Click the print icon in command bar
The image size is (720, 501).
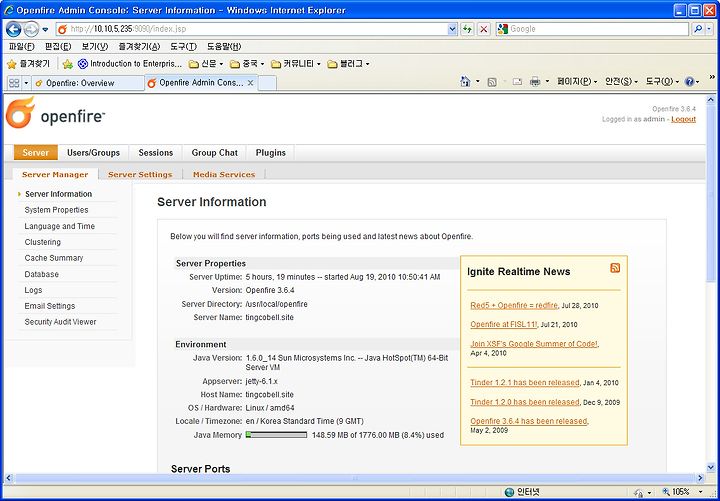[535, 82]
